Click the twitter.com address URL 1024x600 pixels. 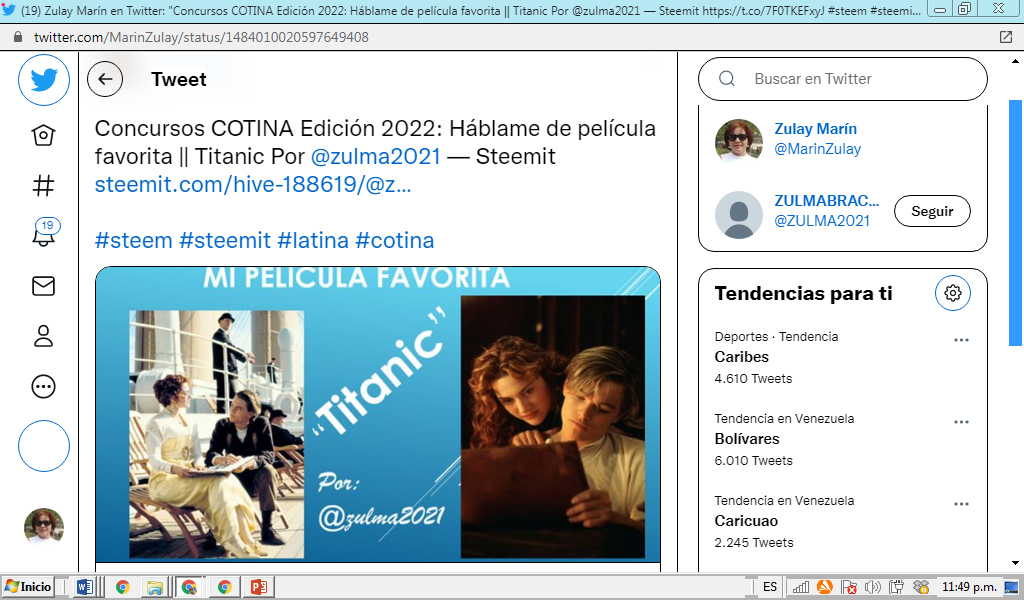[201, 37]
